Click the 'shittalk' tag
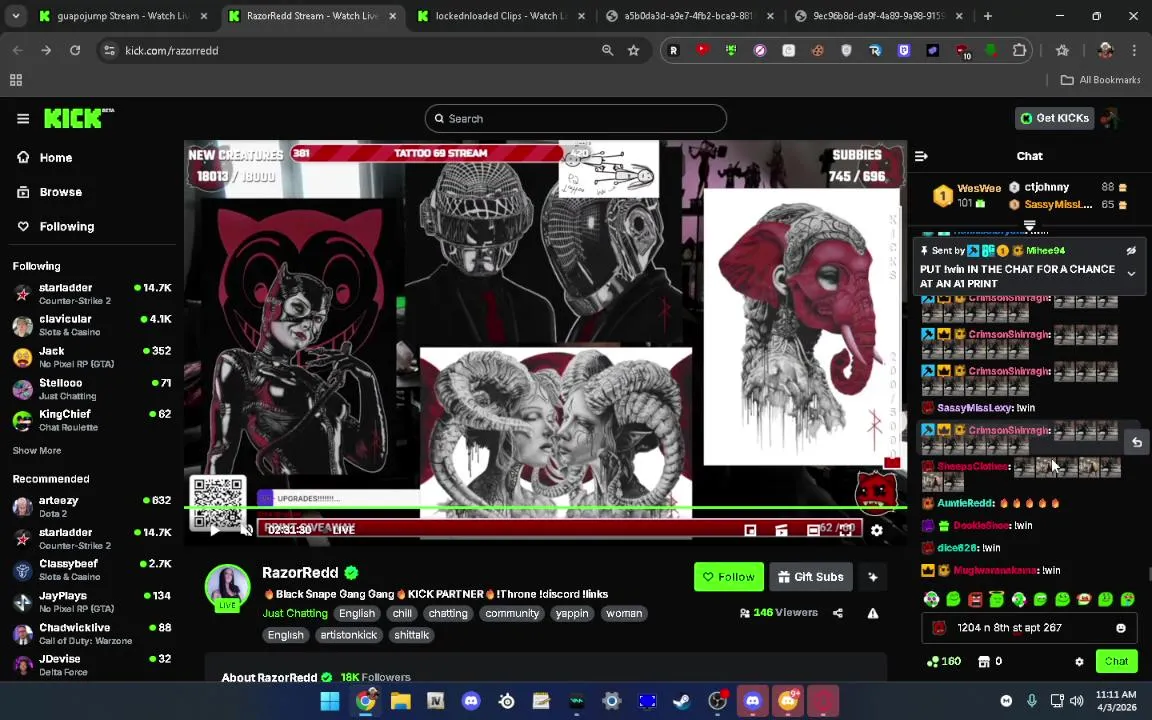 point(411,635)
